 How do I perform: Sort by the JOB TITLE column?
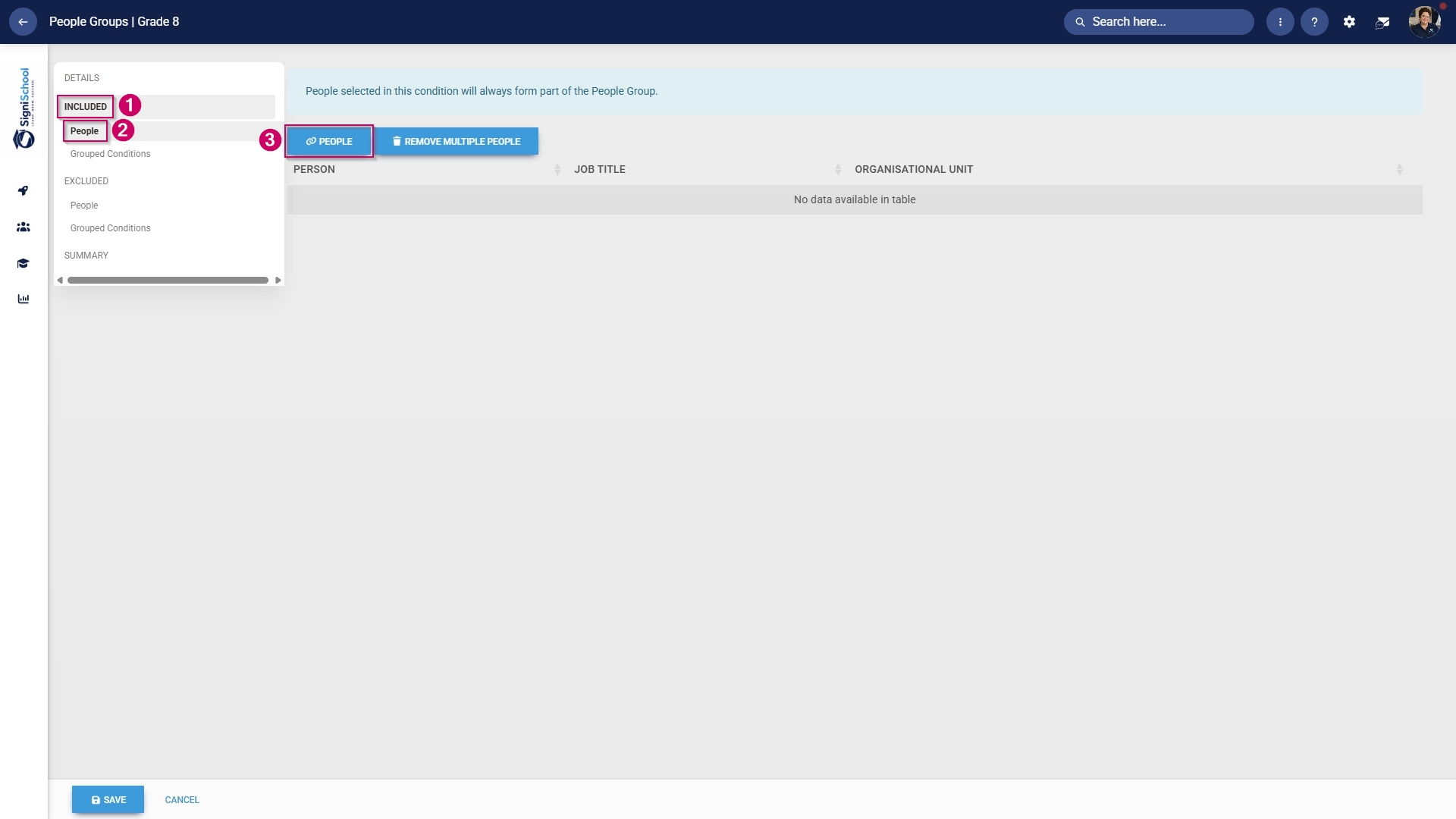[708, 169]
